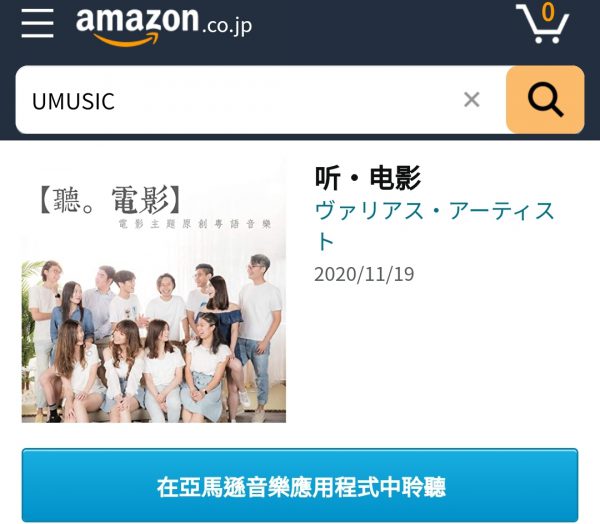Viewport: 600px width, 524px height.
Task: Click the group photo on the album art
Action: pyautogui.click(x=154, y=339)
